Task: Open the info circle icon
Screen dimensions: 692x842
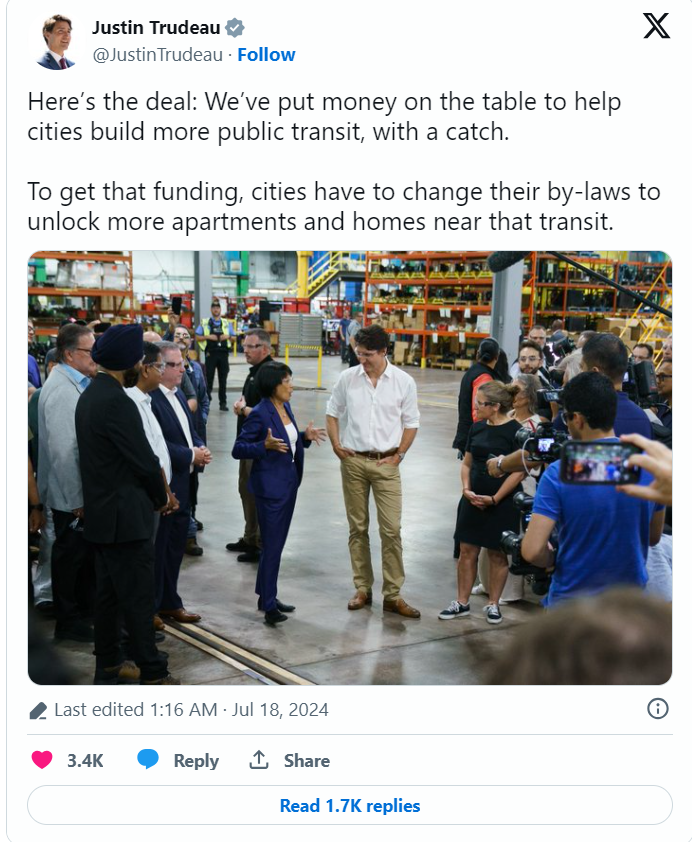Action: coord(658,709)
